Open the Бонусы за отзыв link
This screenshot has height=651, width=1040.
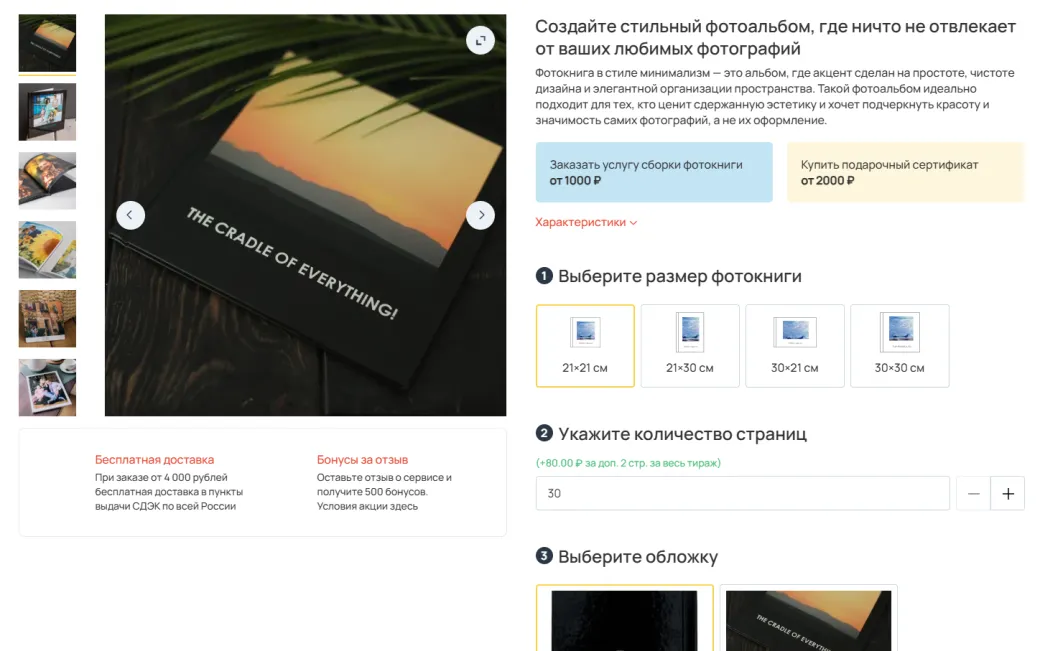(362, 459)
